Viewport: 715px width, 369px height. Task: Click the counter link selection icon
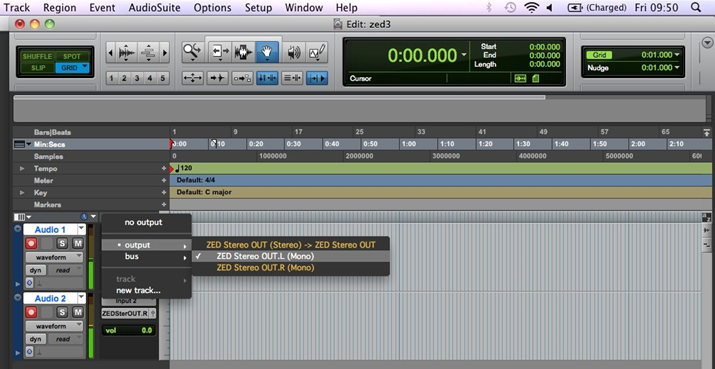pyautogui.click(x=520, y=78)
